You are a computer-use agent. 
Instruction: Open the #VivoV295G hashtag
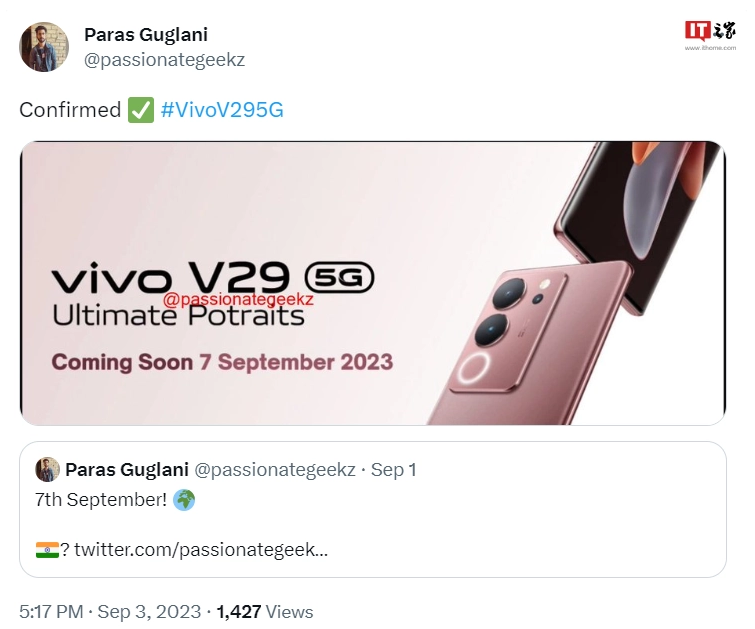point(222,110)
